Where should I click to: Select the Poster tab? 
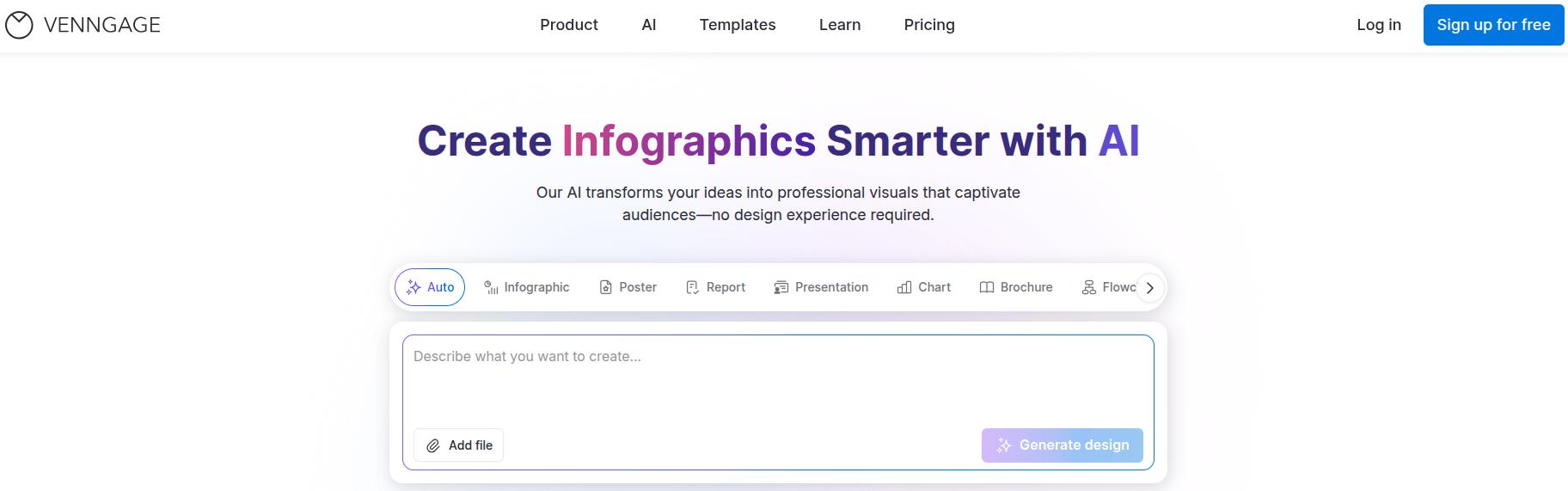[628, 287]
